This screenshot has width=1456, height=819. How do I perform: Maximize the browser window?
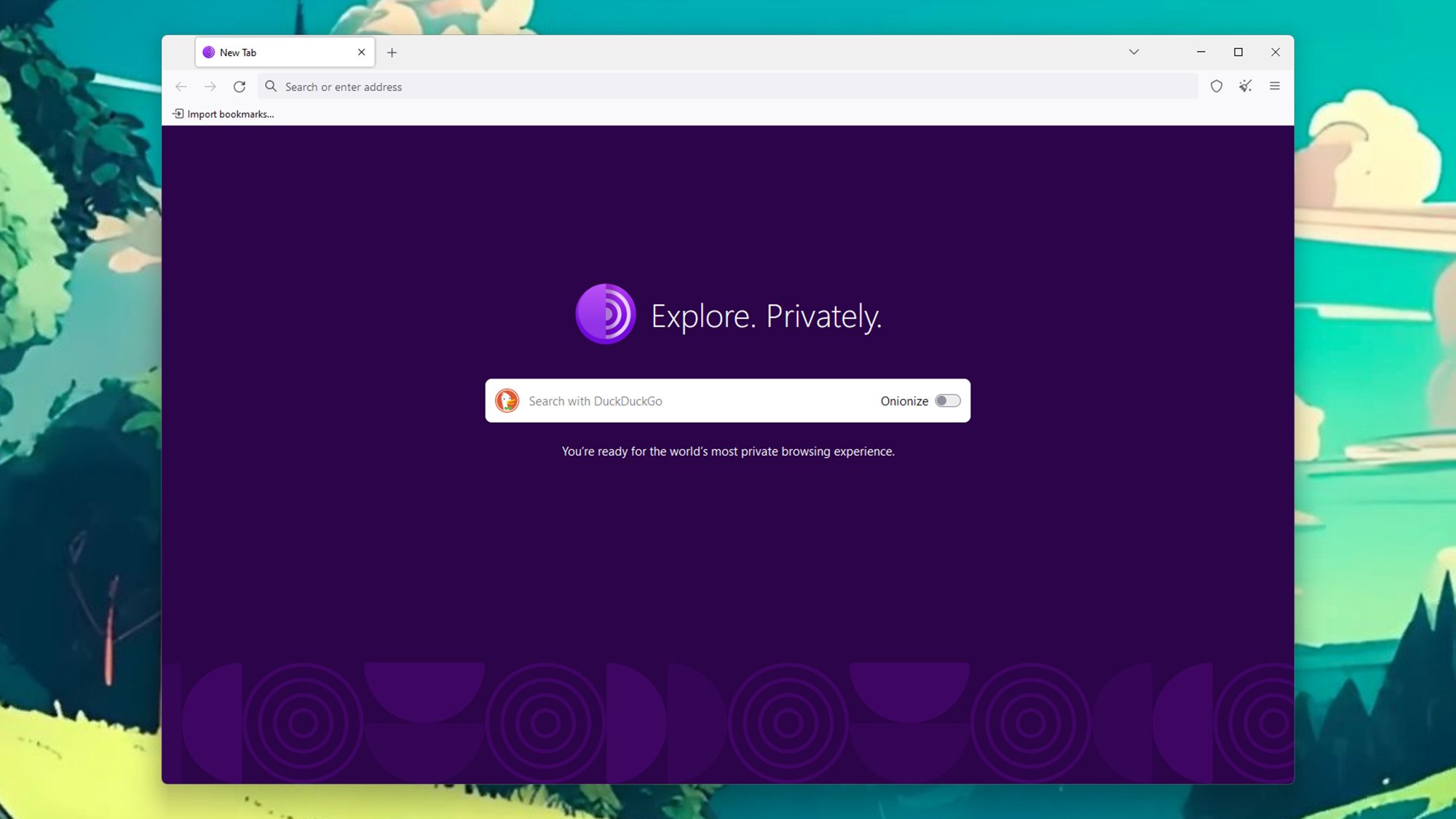tap(1238, 52)
